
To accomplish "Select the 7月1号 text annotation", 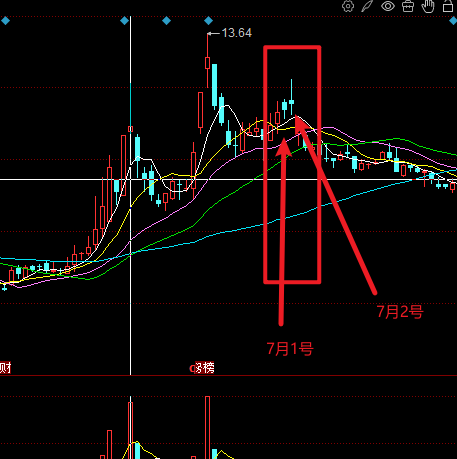I will [290, 349].
